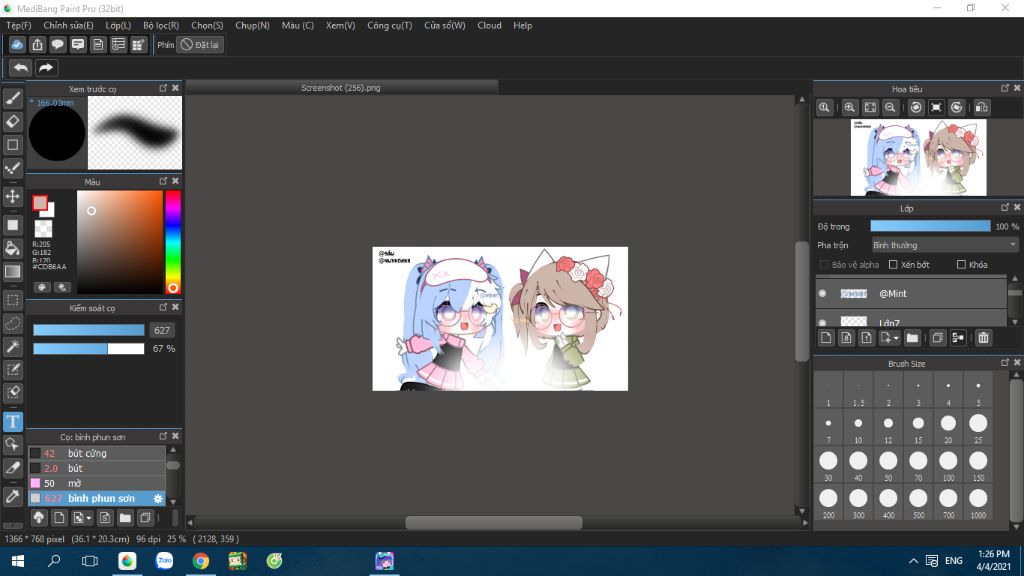Open Zalo from the taskbar

point(164,561)
